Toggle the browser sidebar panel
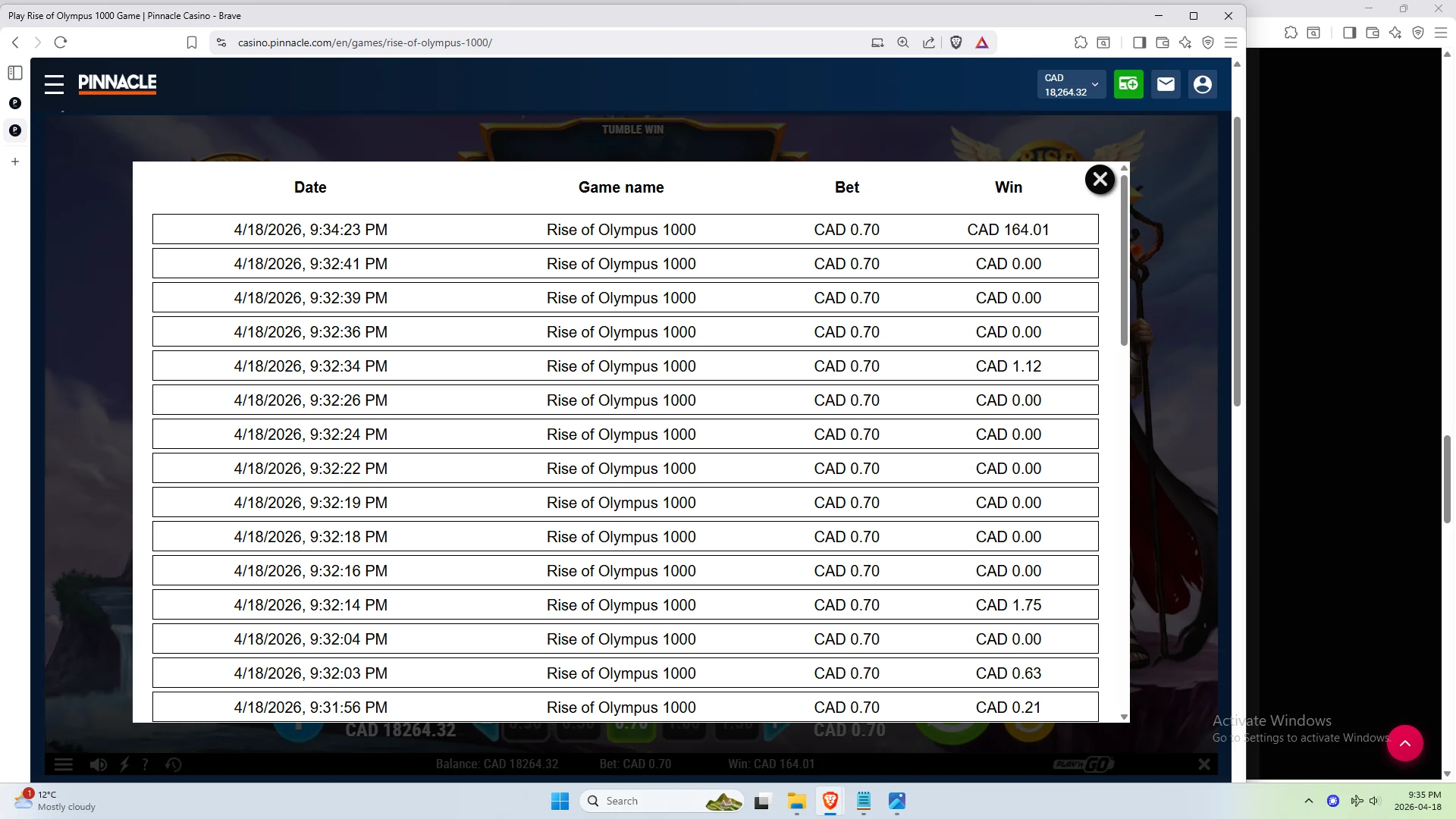This screenshot has height=819, width=1456. [x=1139, y=42]
